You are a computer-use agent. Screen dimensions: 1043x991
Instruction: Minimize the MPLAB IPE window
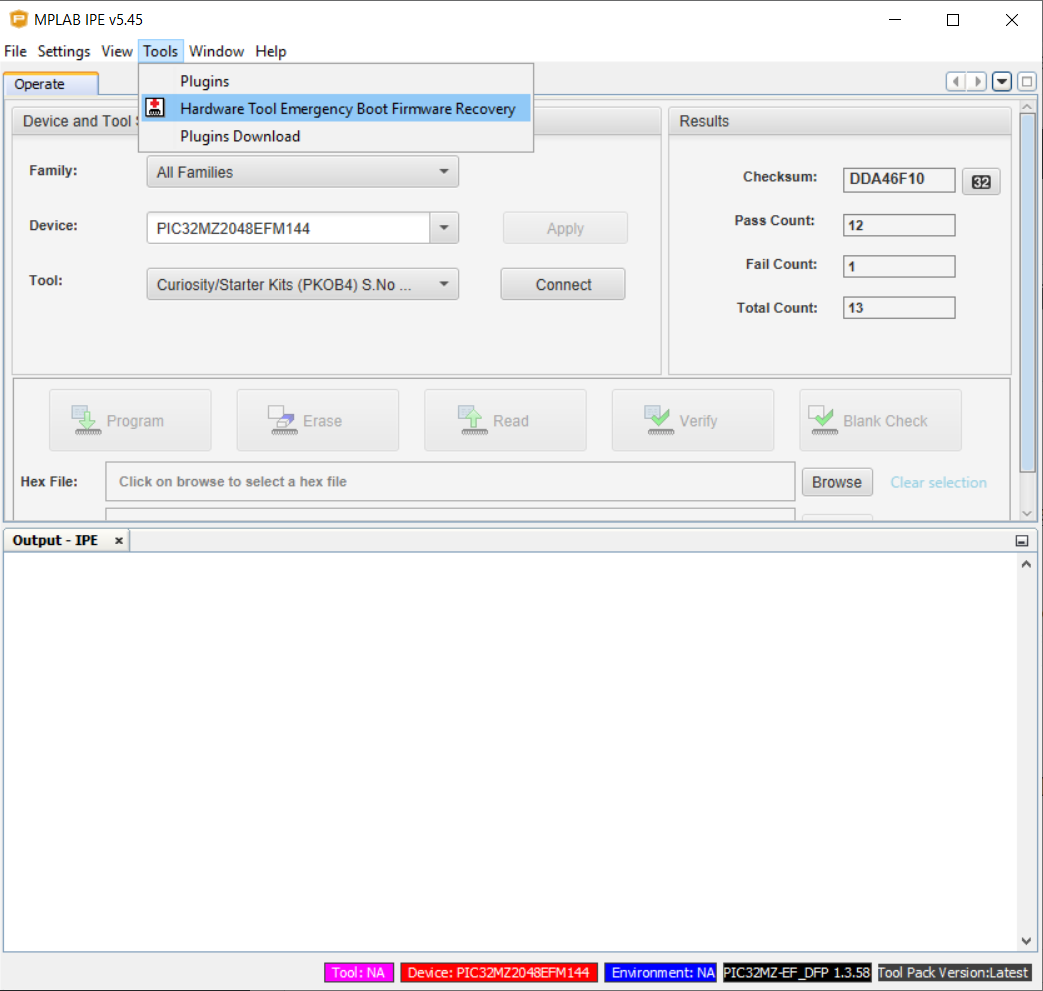tap(895, 19)
